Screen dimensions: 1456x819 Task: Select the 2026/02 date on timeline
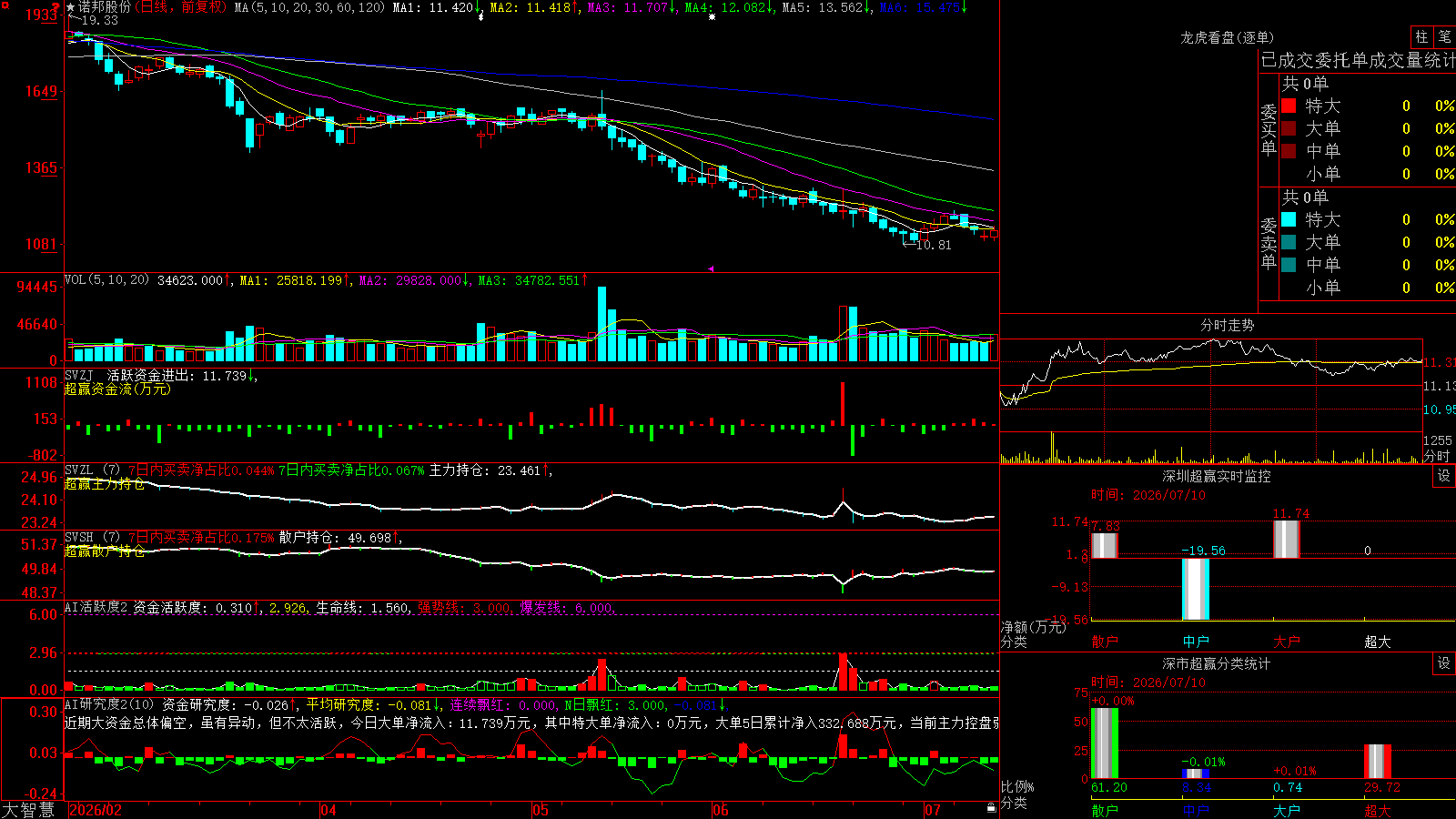pyautogui.click(x=96, y=810)
